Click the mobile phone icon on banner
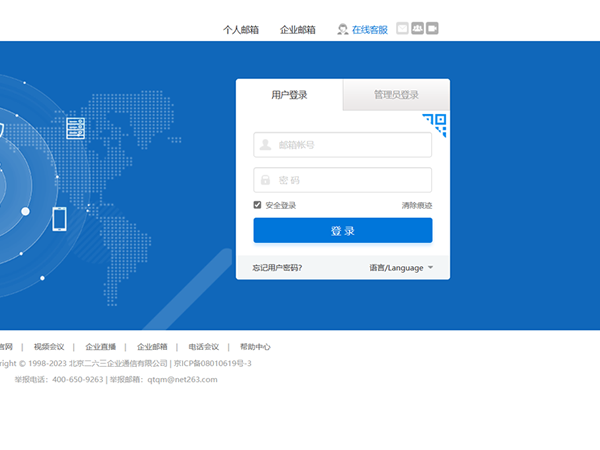This screenshot has height=450, width=600. click(x=59, y=218)
